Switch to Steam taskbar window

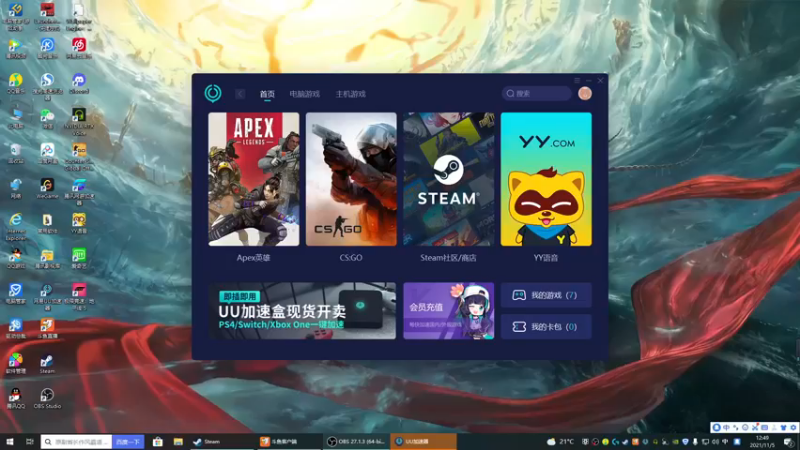coord(221,442)
